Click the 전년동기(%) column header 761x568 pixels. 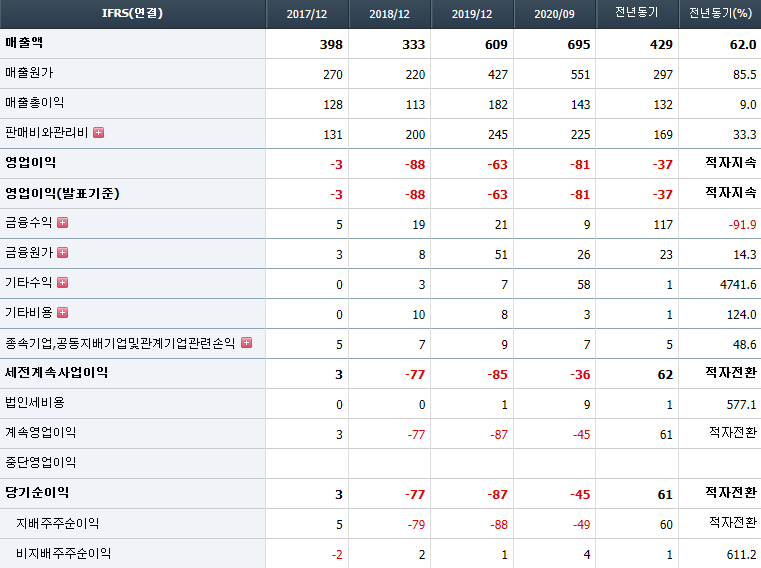coord(720,13)
